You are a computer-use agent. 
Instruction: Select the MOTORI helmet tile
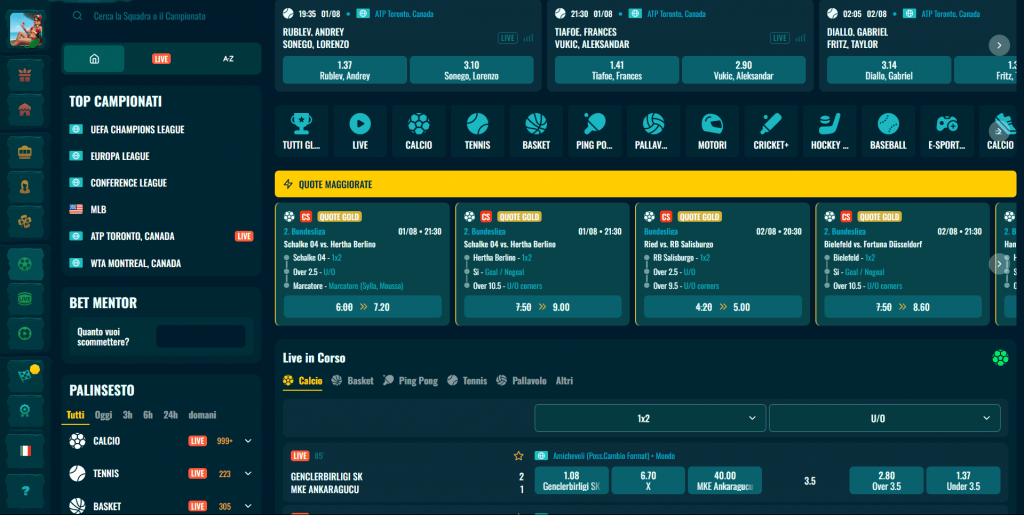tap(712, 131)
